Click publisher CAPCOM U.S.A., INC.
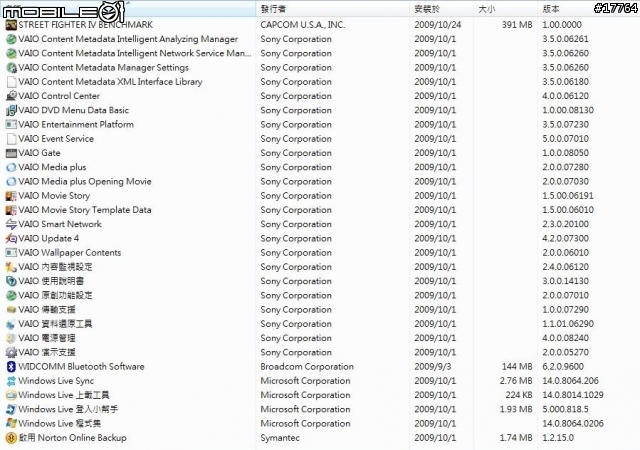 [x=303, y=25]
